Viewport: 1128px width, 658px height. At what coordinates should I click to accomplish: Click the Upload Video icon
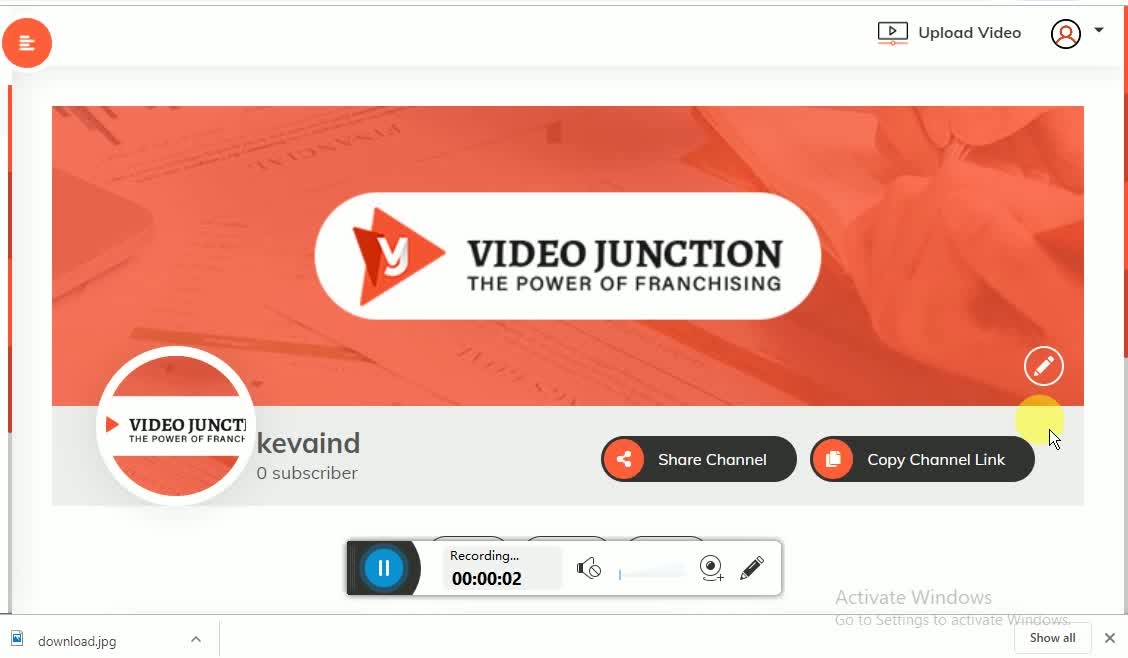[x=892, y=33]
